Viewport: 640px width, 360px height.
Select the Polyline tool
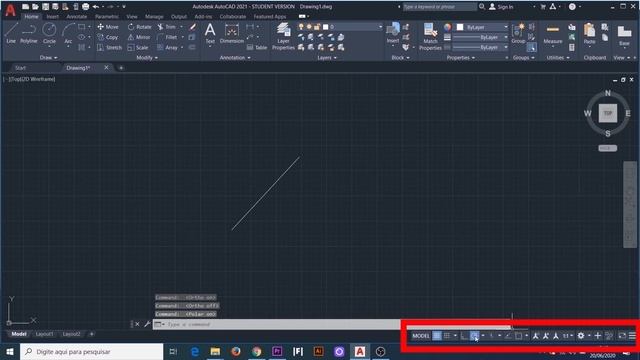click(29, 33)
